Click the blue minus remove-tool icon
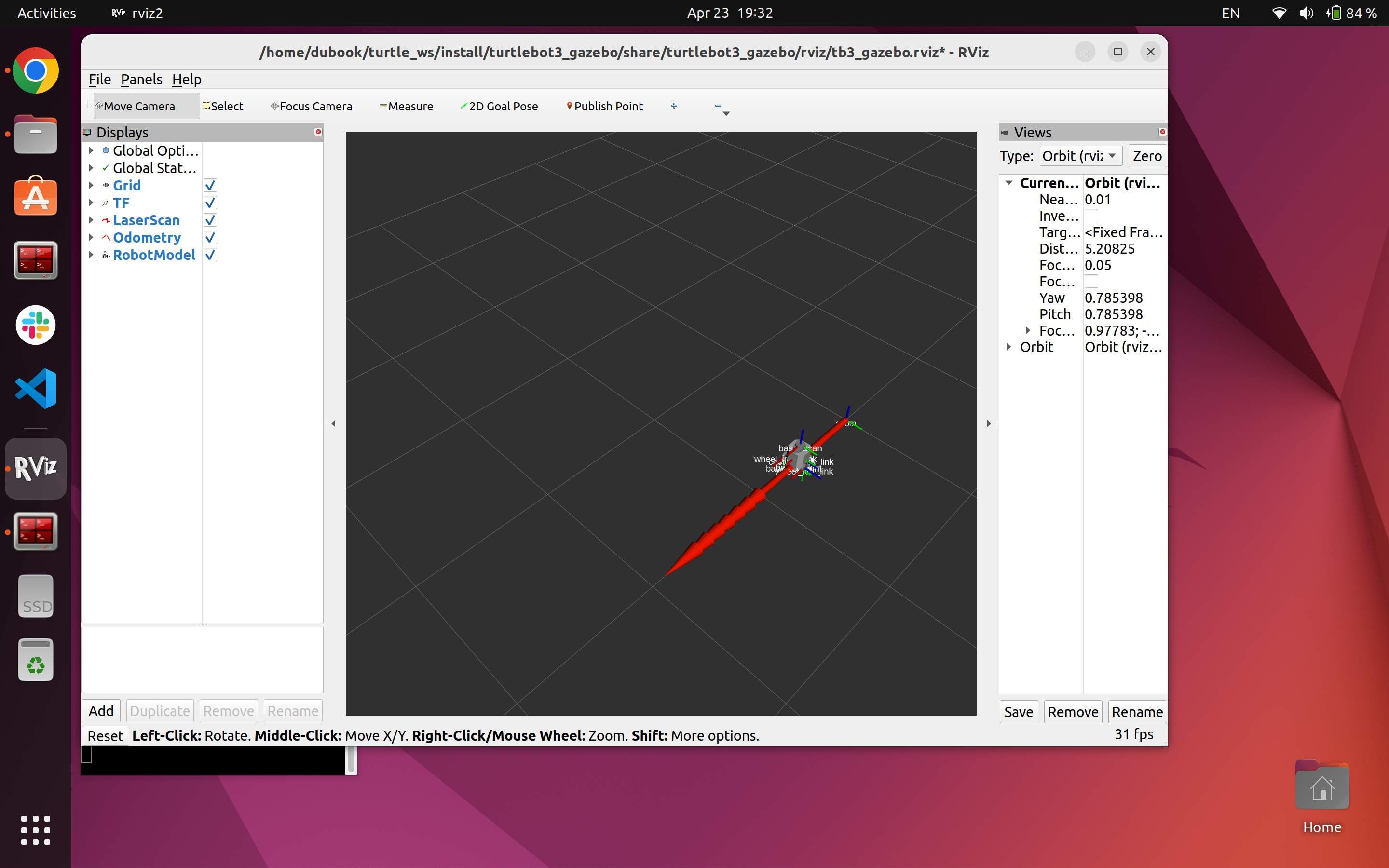The width and height of the screenshot is (1389, 868). click(718, 106)
